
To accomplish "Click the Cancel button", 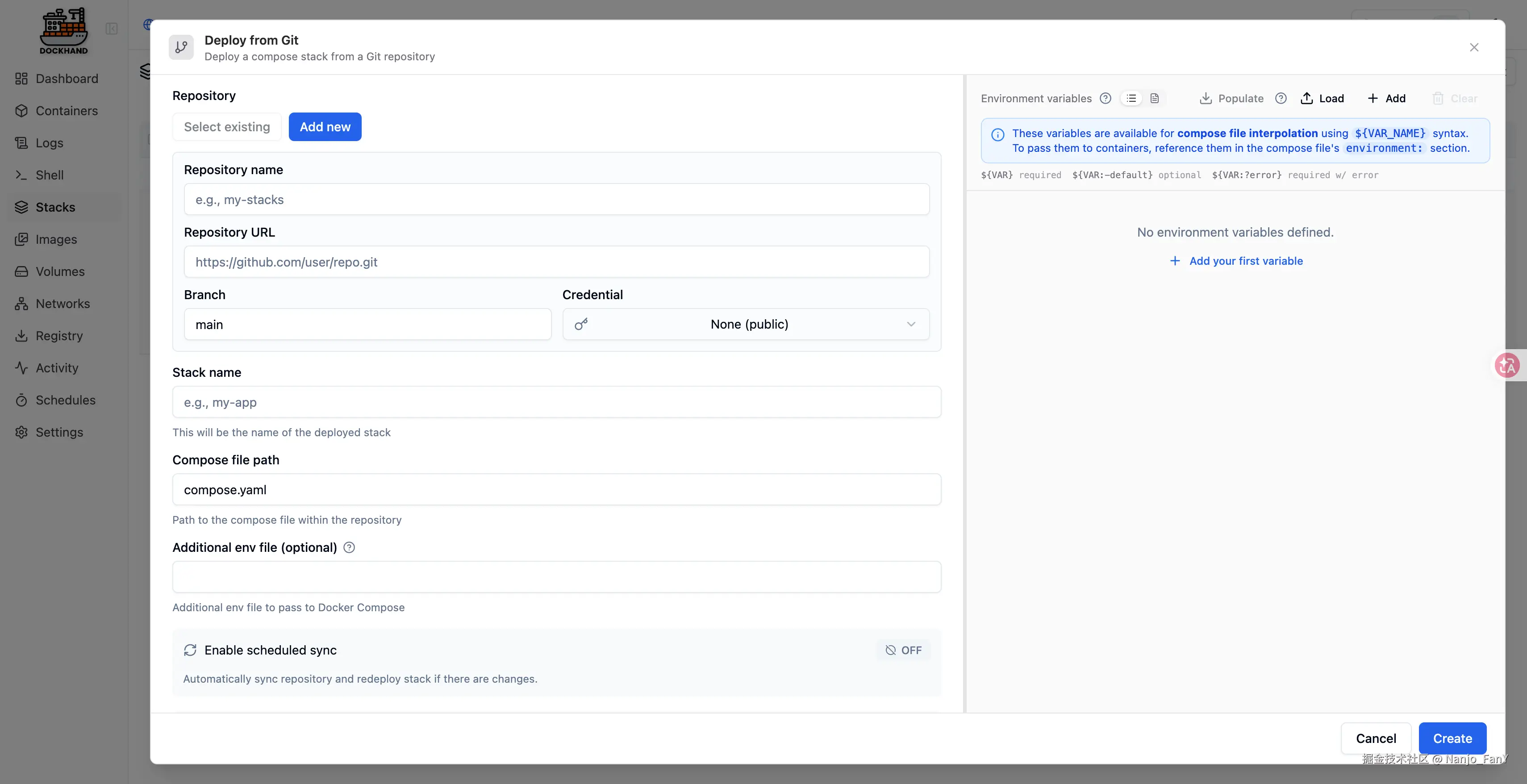I will tap(1376, 738).
